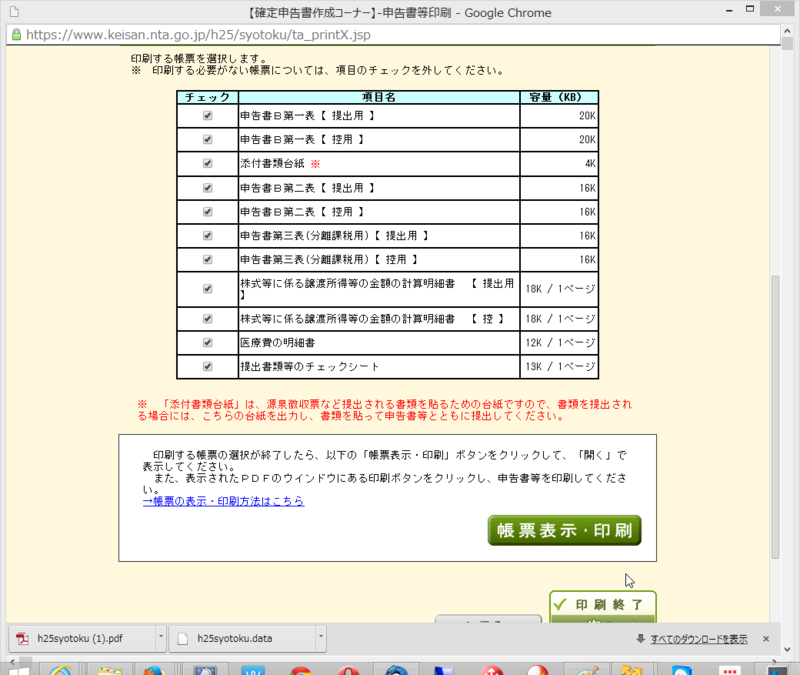Click the 印刷終了 button

point(603,607)
